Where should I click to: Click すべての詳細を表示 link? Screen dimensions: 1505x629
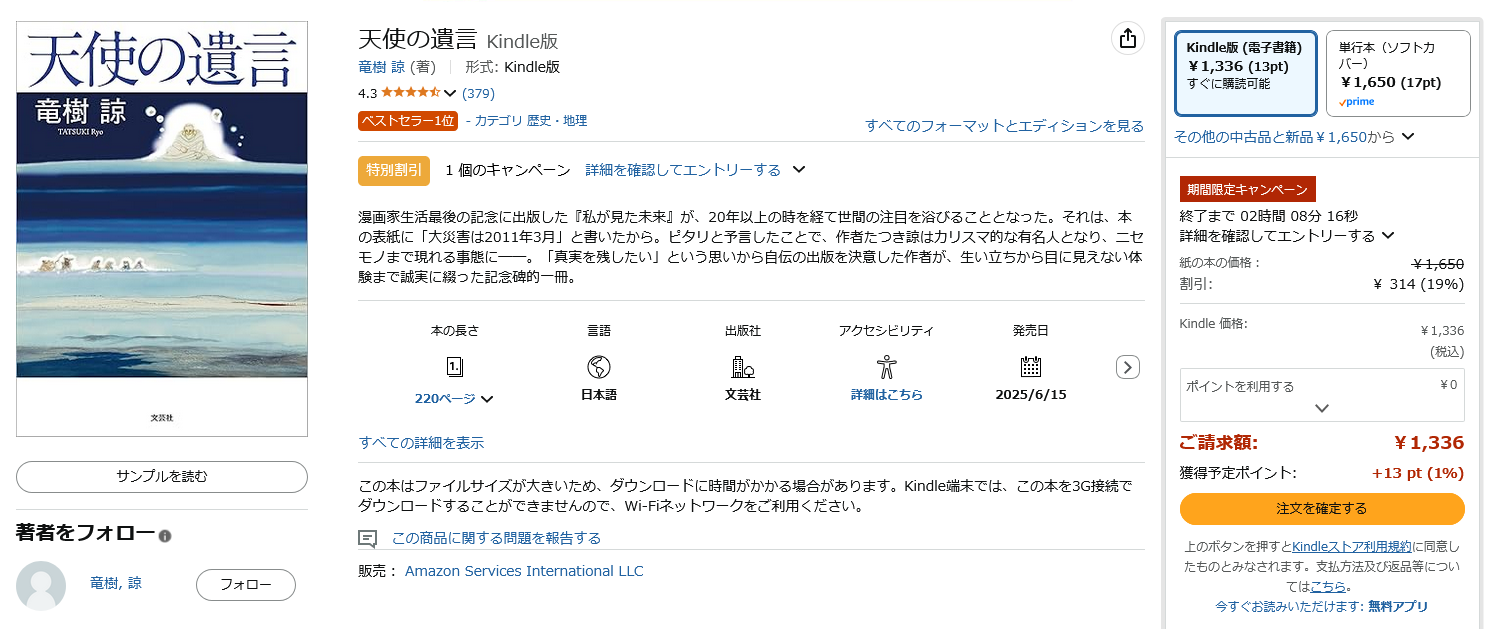(421, 443)
